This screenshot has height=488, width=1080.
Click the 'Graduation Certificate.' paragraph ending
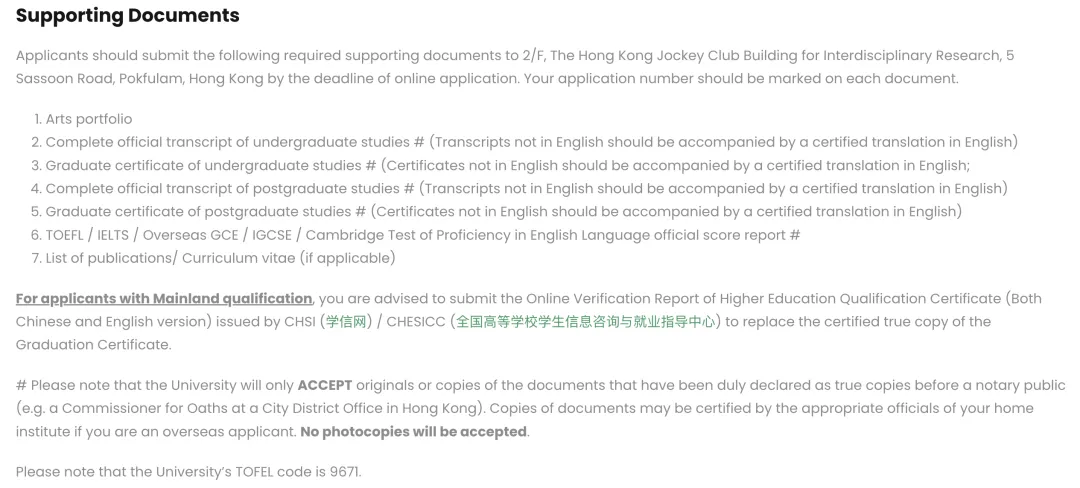(x=94, y=345)
